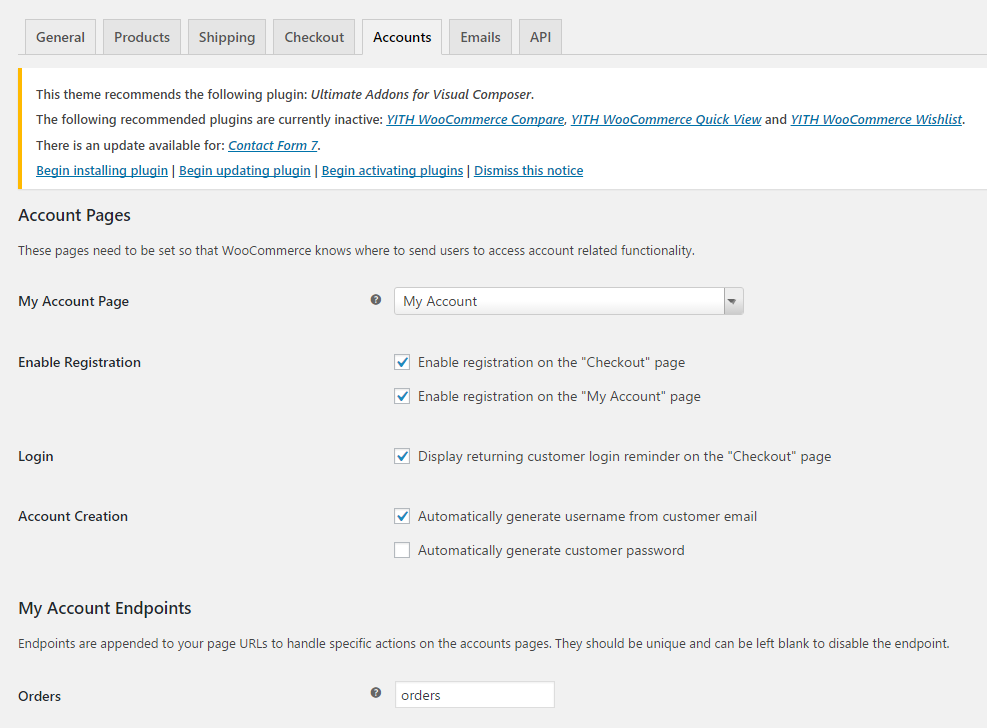Toggle registration on the "Checkout" page checkbox

click(402, 362)
